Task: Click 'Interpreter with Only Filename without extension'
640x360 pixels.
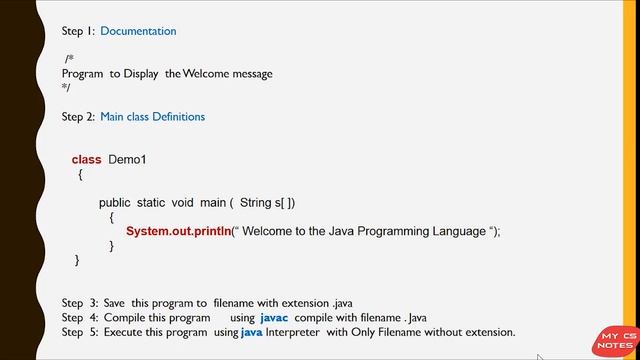Action: coord(391,332)
